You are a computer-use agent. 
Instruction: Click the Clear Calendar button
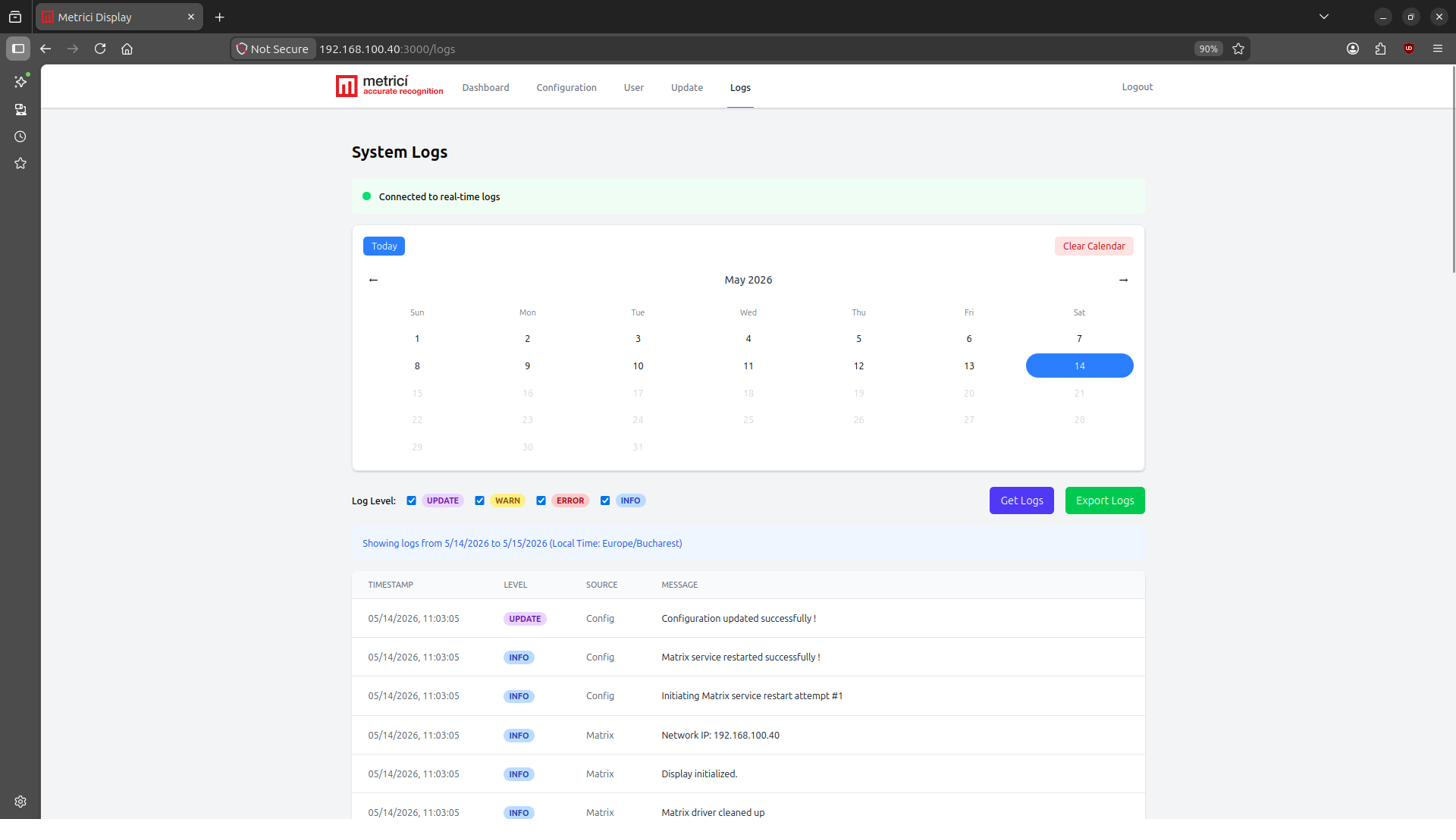point(1094,246)
